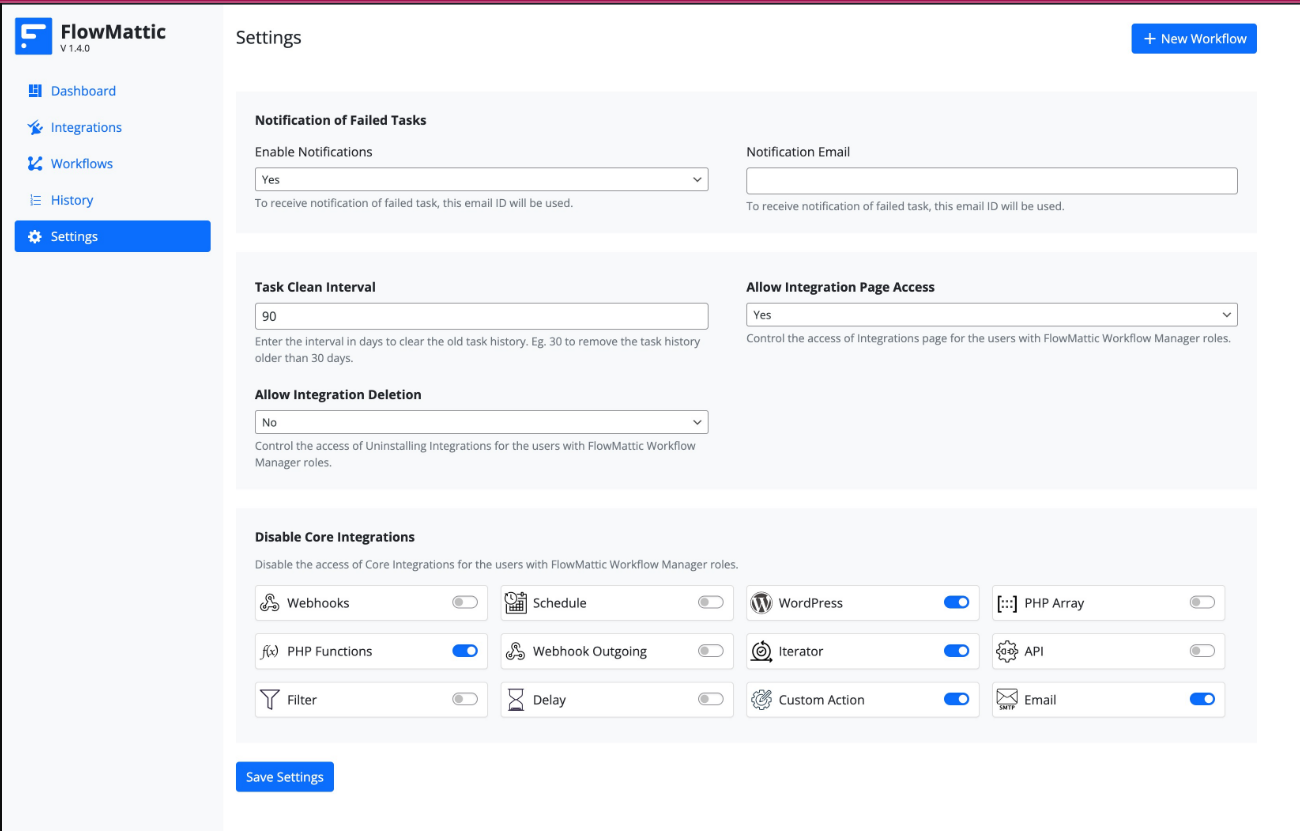Click the Email SMTP envelope icon
This screenshot has height=831, width=1300.
coord(1007,700)
